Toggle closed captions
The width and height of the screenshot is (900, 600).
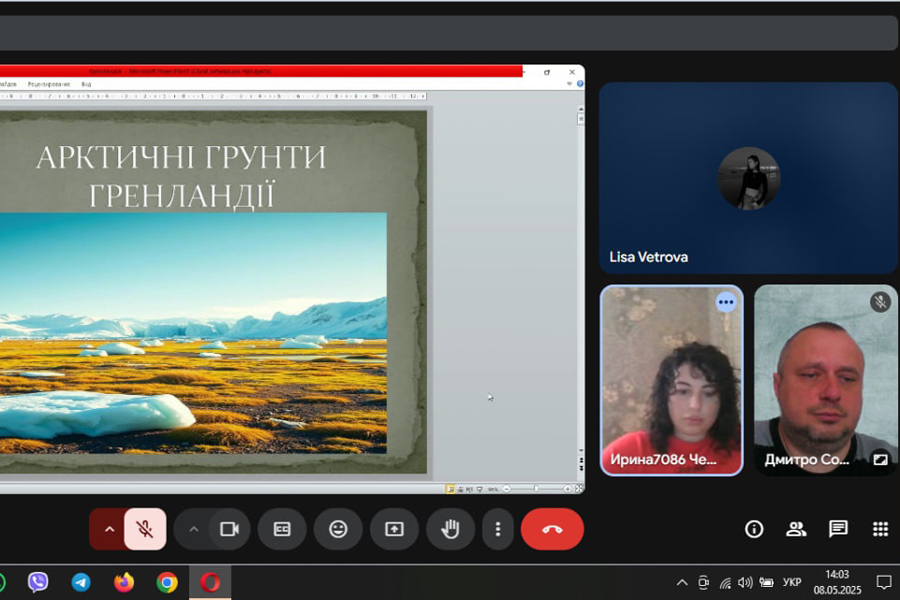(x=282, y=529)
